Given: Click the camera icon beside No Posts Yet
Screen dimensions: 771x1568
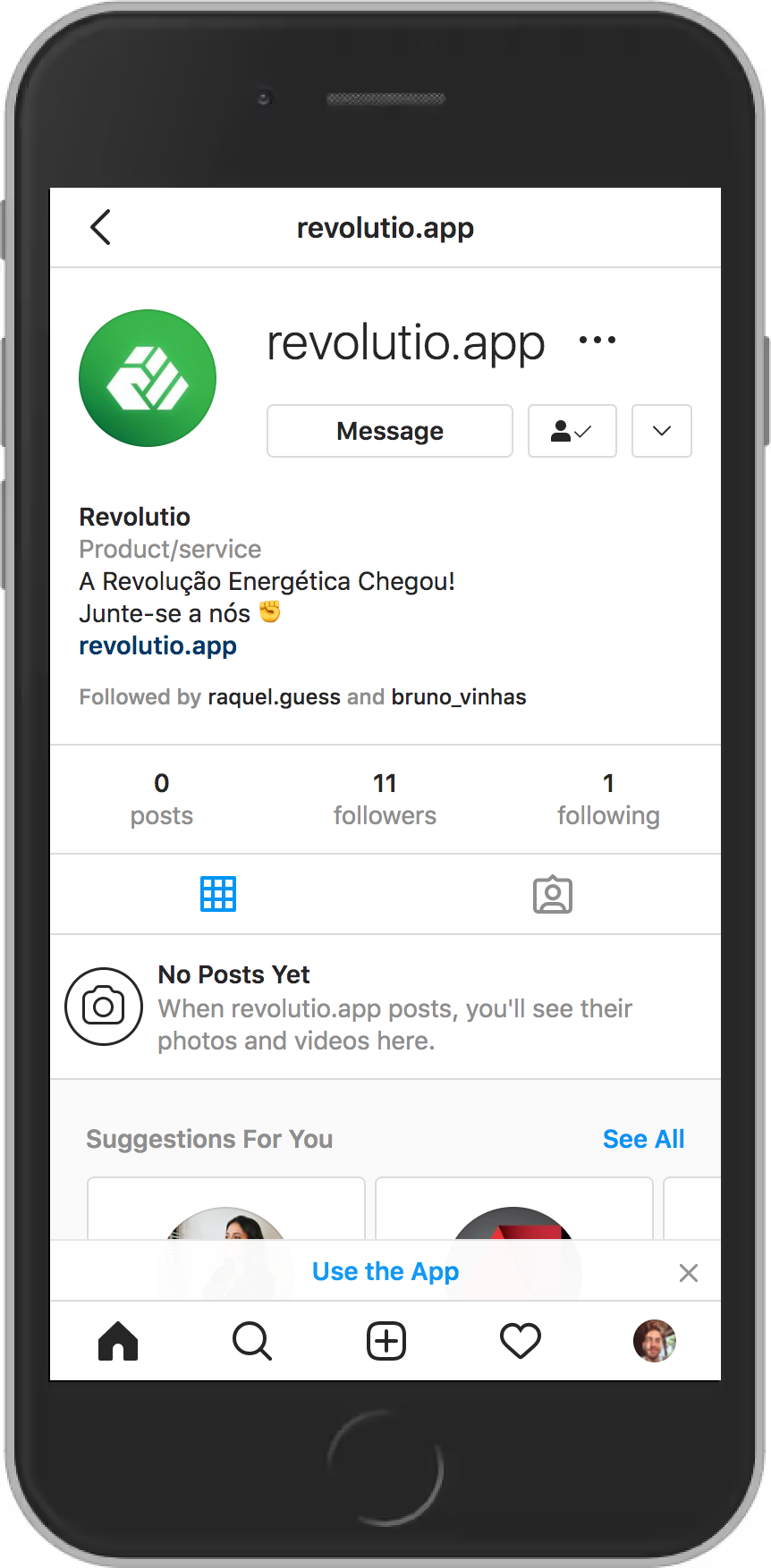Looking at the screenshot, I should click(x=104, y=1007).
